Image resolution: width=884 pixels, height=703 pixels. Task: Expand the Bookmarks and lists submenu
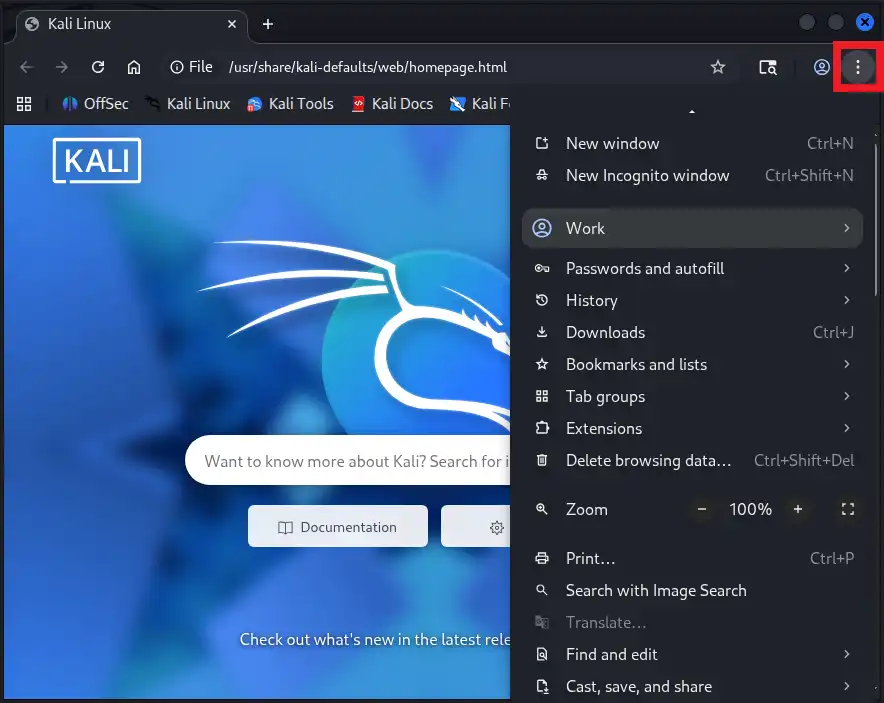[x=637, y=364]
